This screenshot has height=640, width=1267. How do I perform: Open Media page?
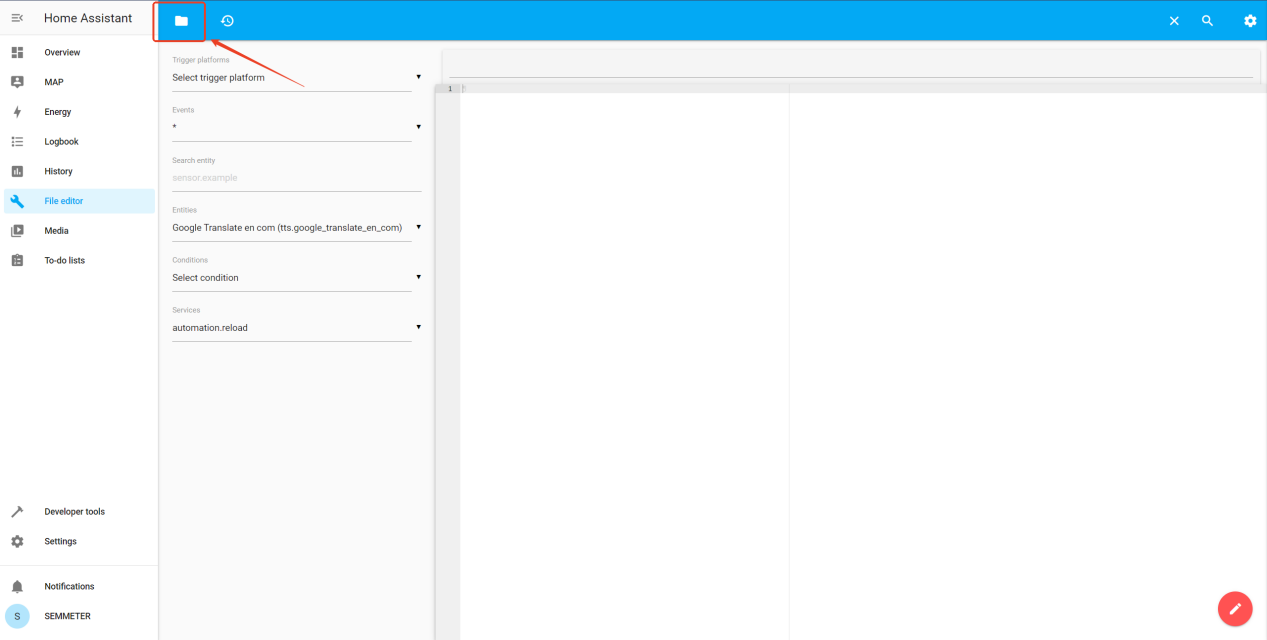pyautogui.click(x=56, y=231)
